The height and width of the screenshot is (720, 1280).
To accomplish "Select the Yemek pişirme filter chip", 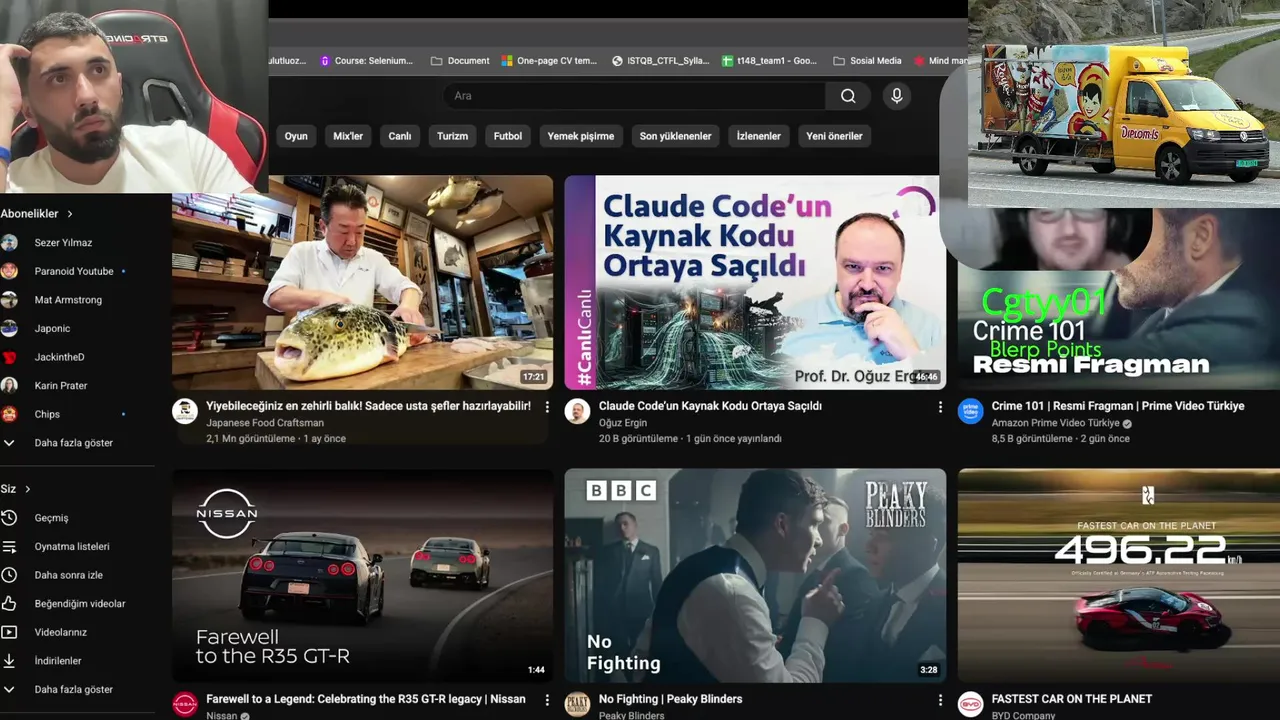I will click(x=581, y=136).
